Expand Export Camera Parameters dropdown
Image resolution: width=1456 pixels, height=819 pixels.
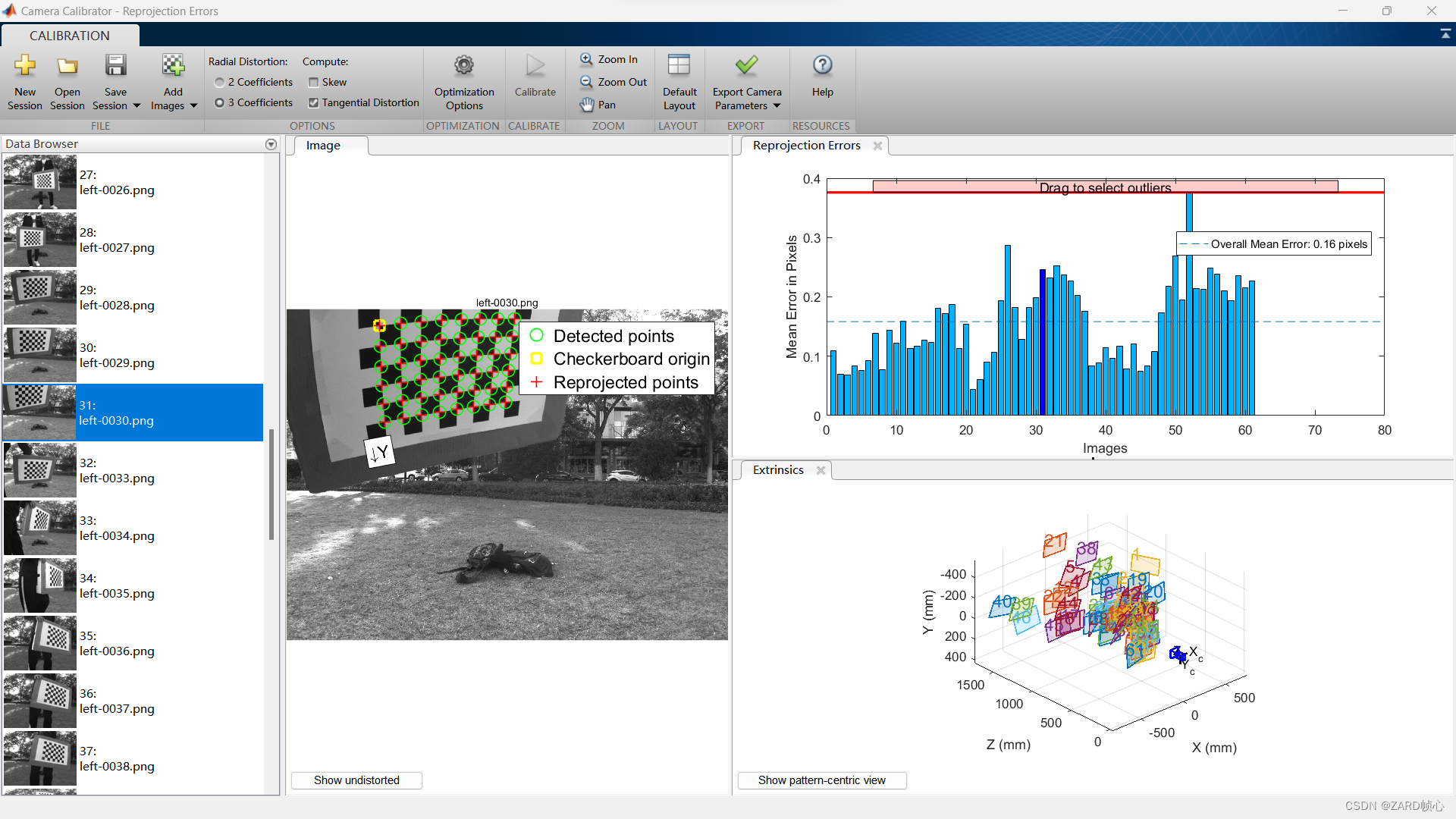coord(777,106)
